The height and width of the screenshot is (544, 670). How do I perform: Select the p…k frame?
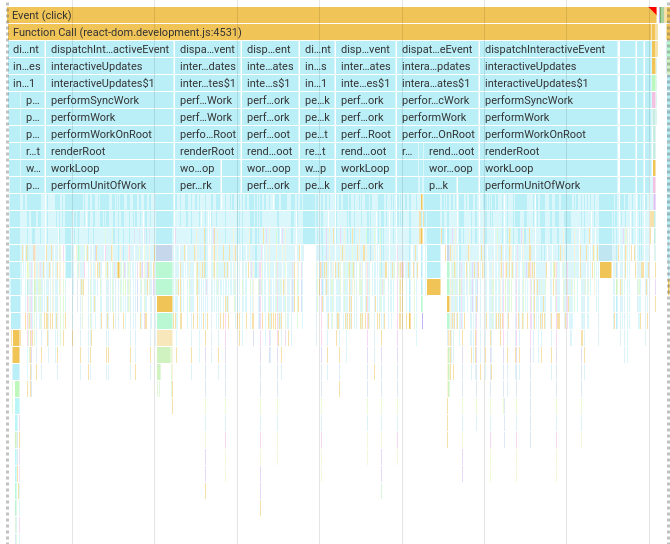pyautogui.click(x=441, y=185)
